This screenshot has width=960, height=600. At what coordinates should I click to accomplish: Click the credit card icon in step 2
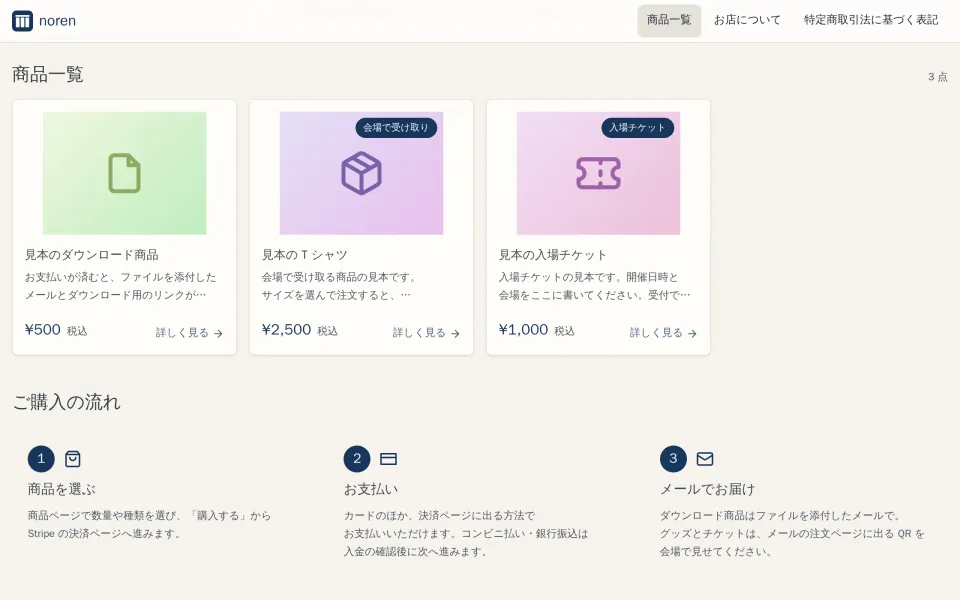(389, 459)
